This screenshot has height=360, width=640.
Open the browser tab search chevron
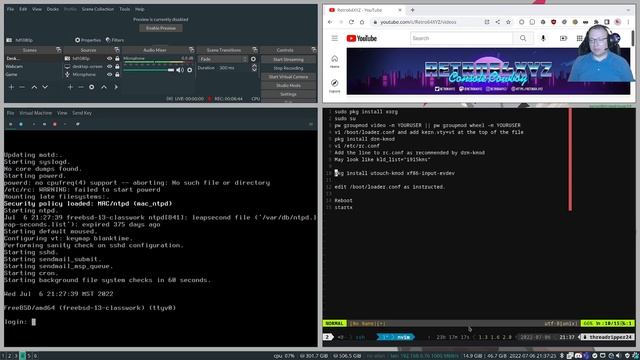(628, 10)
